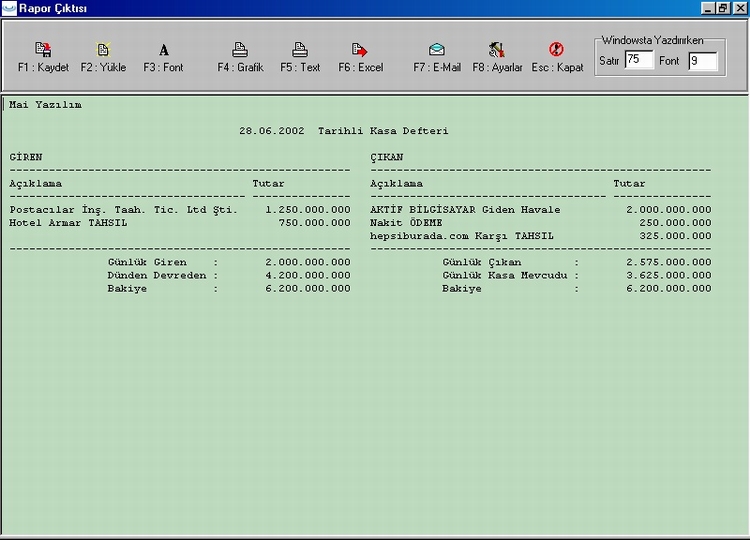Restore down the Rapor Çıktısı window
Viewport: 750px width, 540px height.
click(723, 8)
